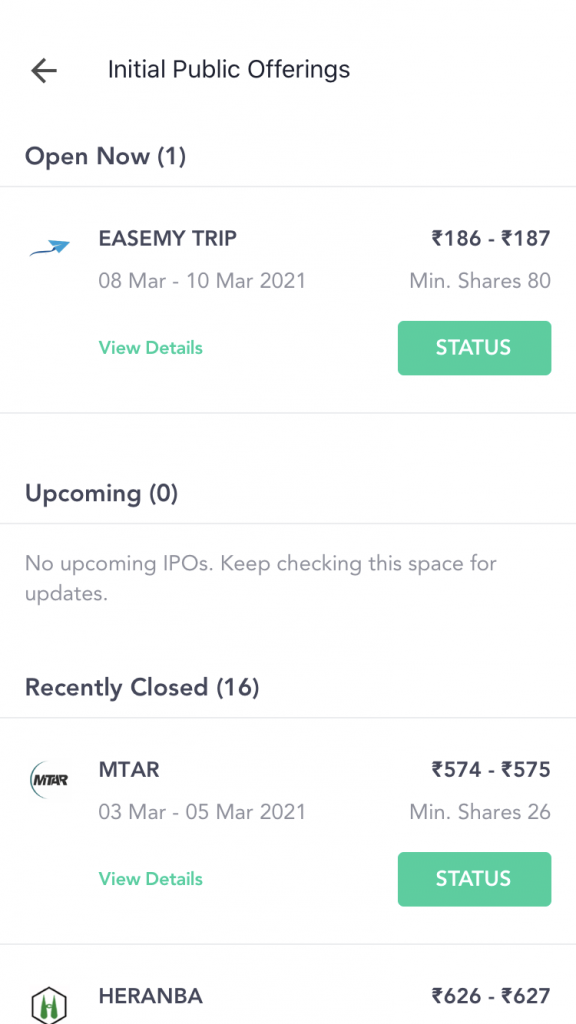Check STATUS of EASEMY TRIP IPO

pyautogui.click(x=474, y=347)
